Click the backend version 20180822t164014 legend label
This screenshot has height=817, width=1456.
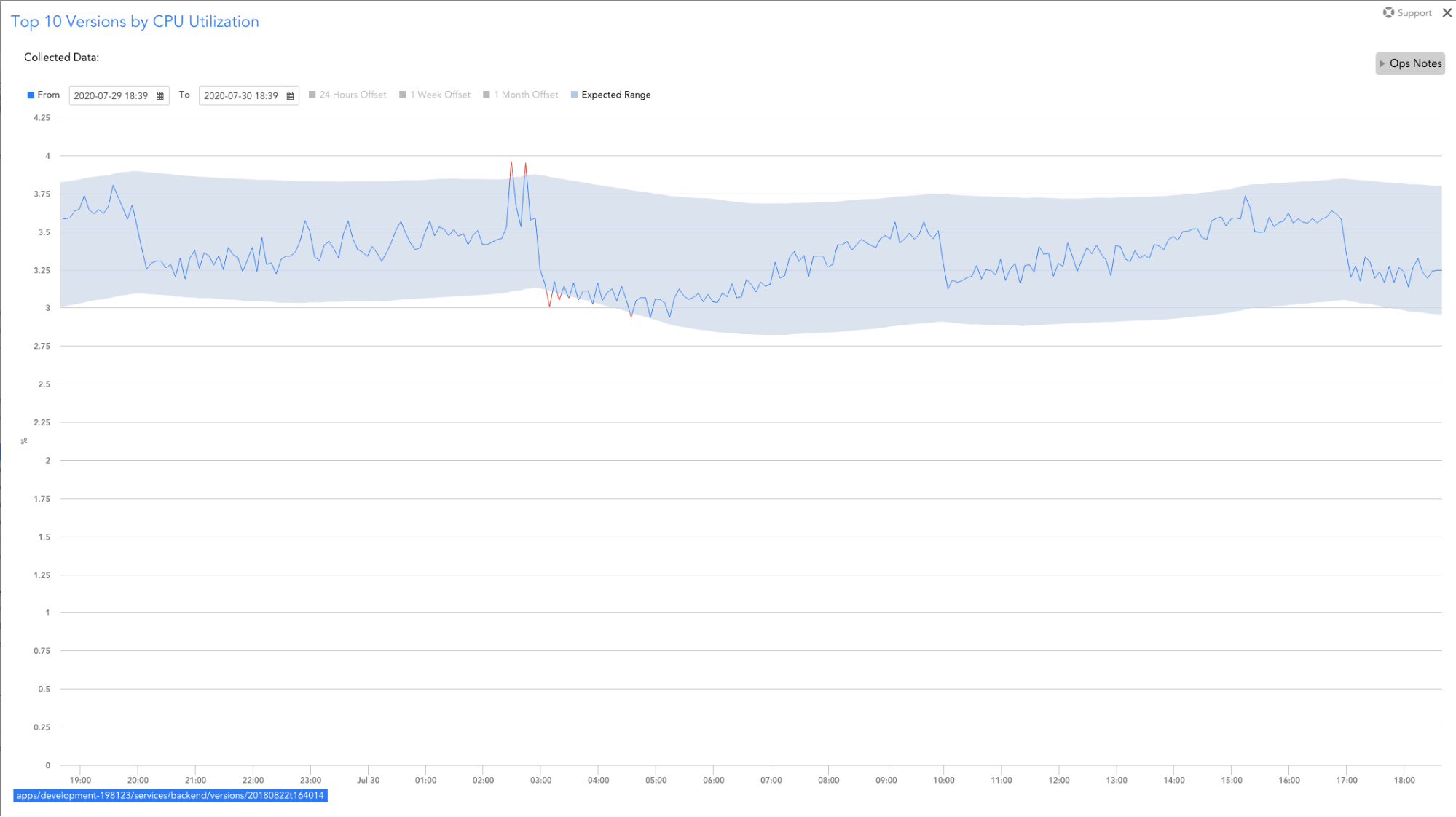coord(170,795)
